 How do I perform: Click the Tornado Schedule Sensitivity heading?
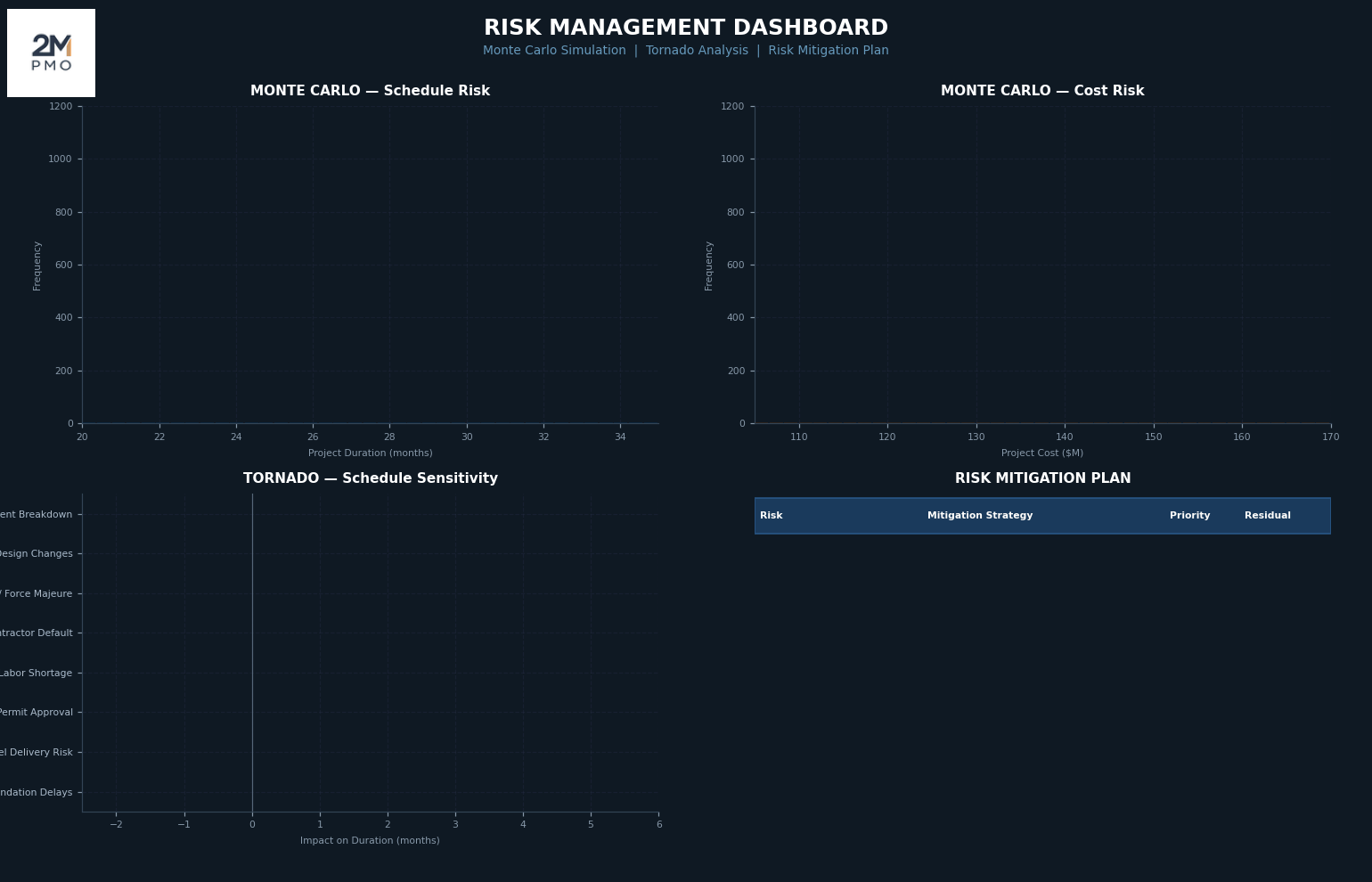(370, 478)
